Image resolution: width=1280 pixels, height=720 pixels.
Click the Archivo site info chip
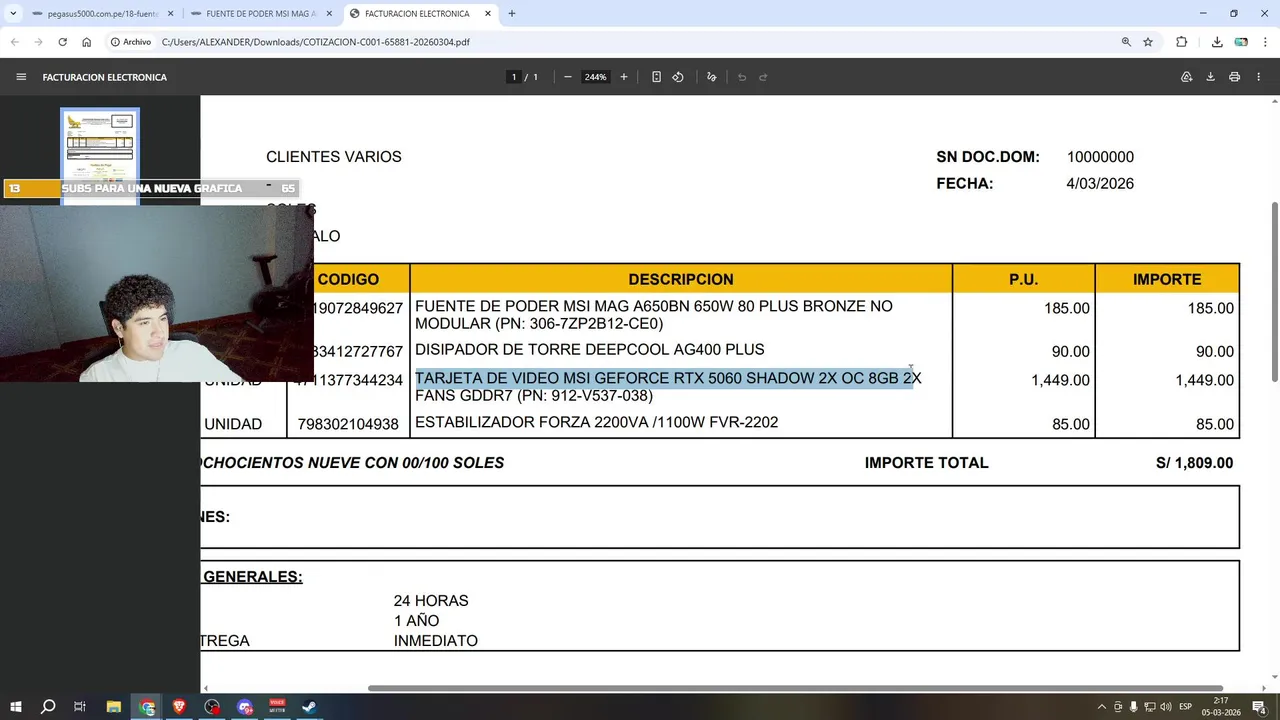131,42
